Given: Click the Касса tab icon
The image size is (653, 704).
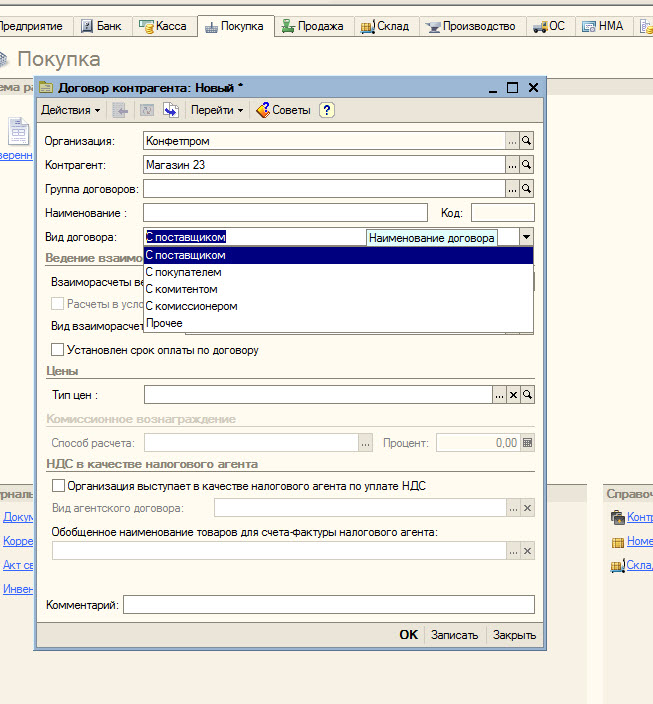Looking at the screenshot, I should tap(148, 27).
